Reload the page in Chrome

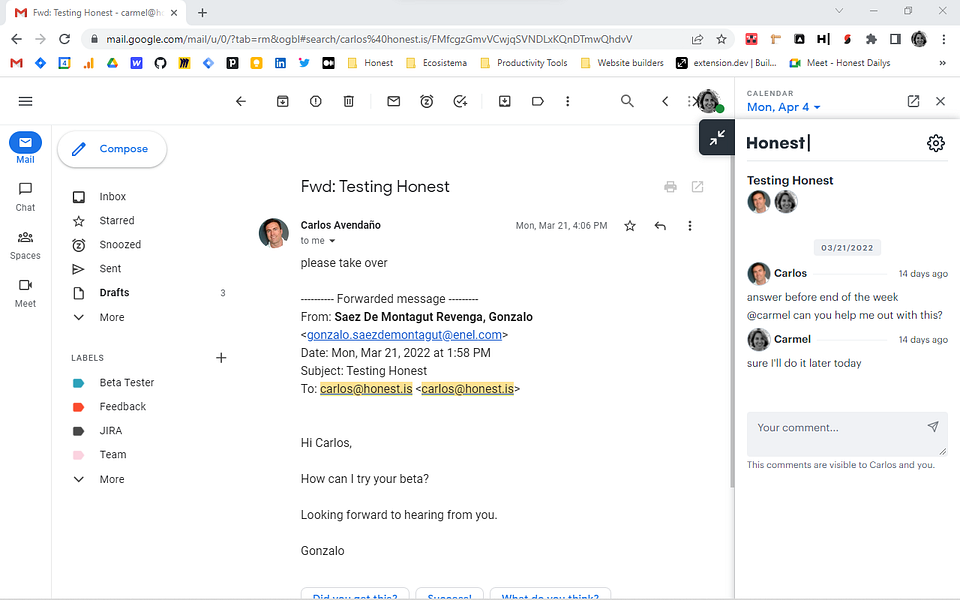(64, 39)
